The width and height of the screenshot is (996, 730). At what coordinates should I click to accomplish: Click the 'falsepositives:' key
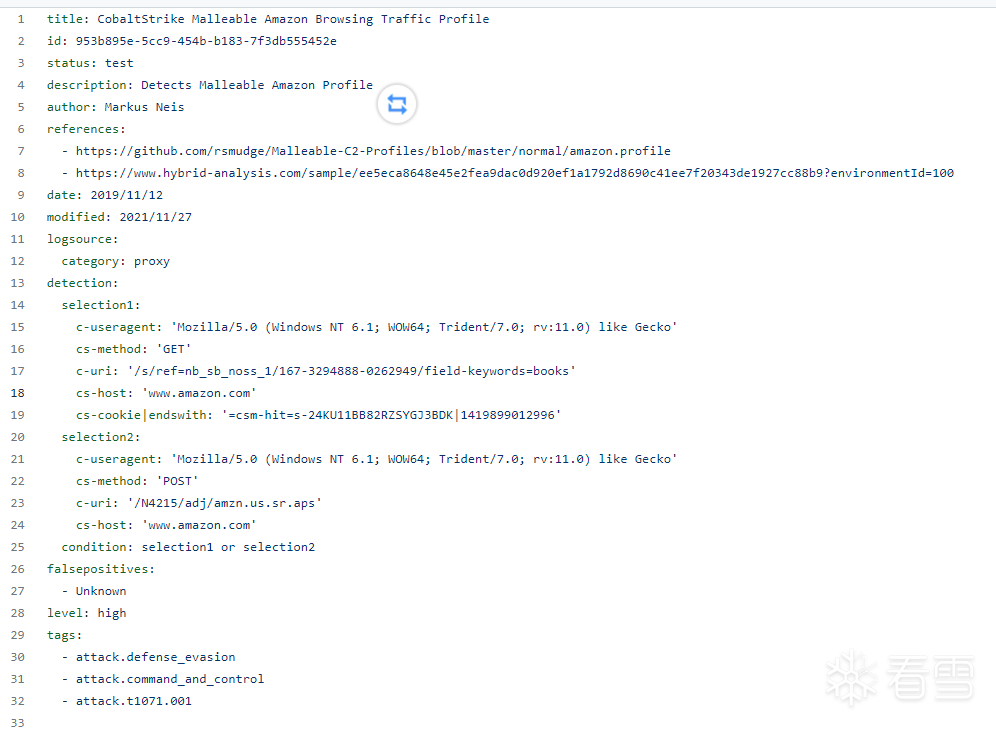(100, 569)
